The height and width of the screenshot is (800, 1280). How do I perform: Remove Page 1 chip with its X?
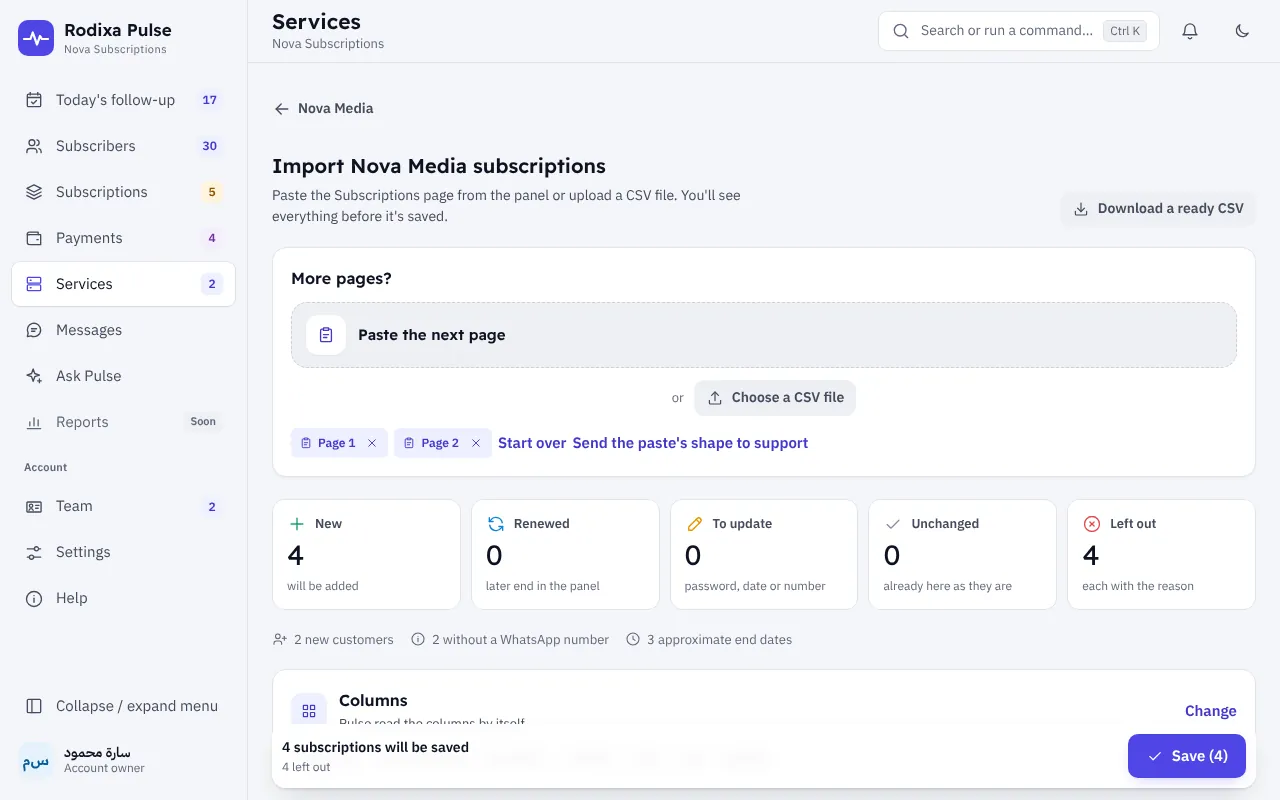(372, 443)
